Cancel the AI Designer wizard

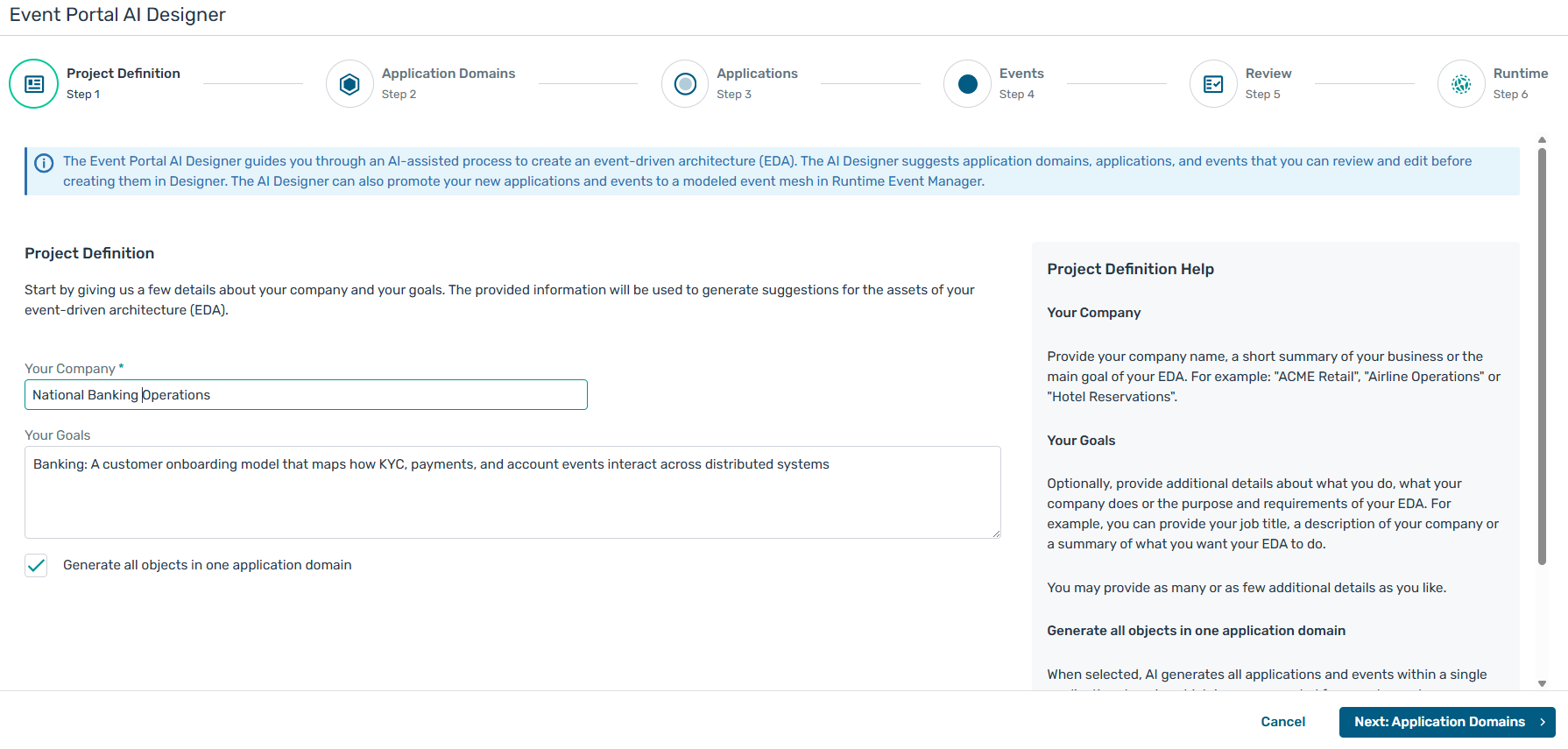coord(1282,722)
